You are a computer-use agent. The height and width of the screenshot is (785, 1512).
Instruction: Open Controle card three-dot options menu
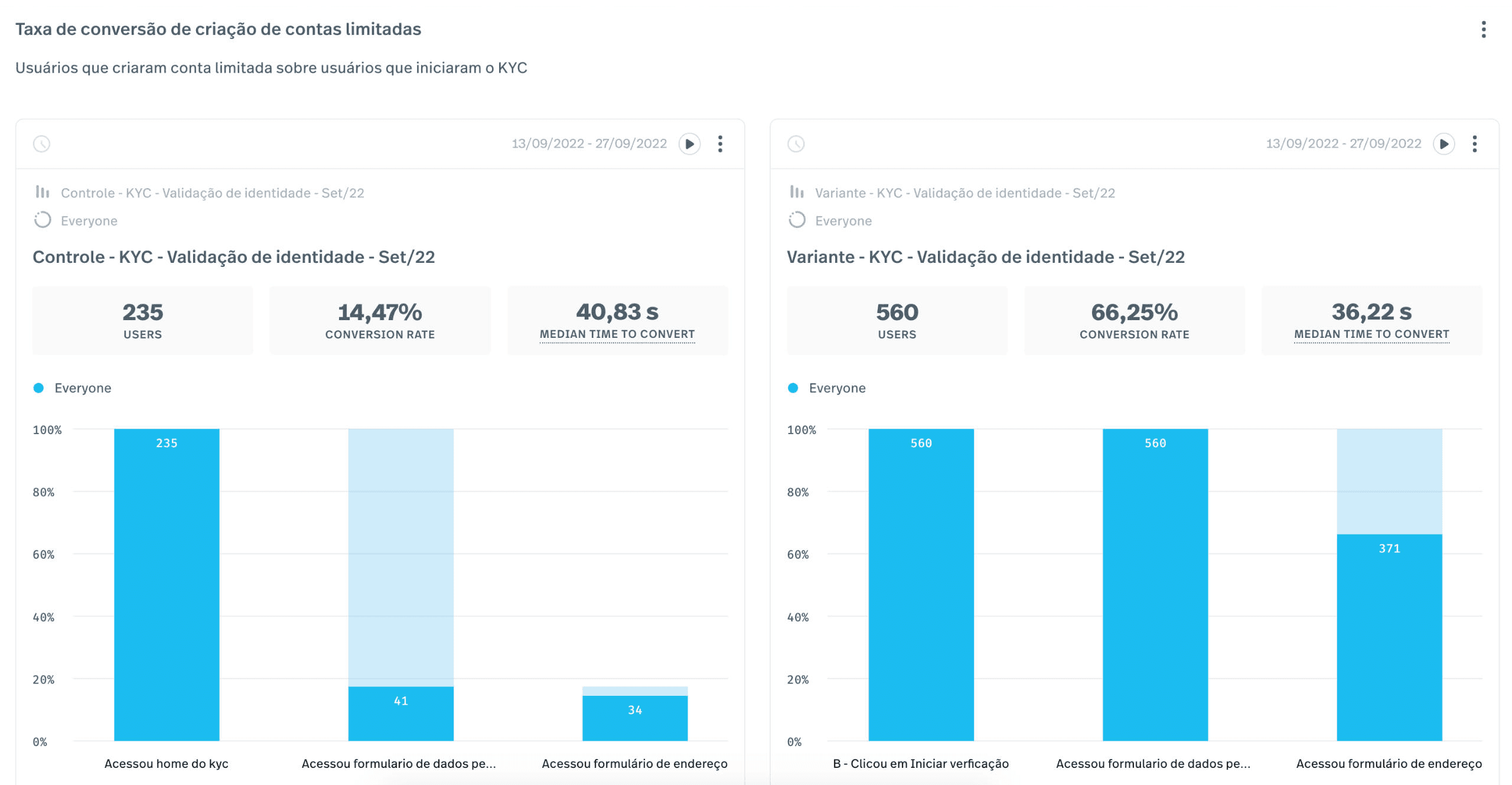click(x=720, y=144)
